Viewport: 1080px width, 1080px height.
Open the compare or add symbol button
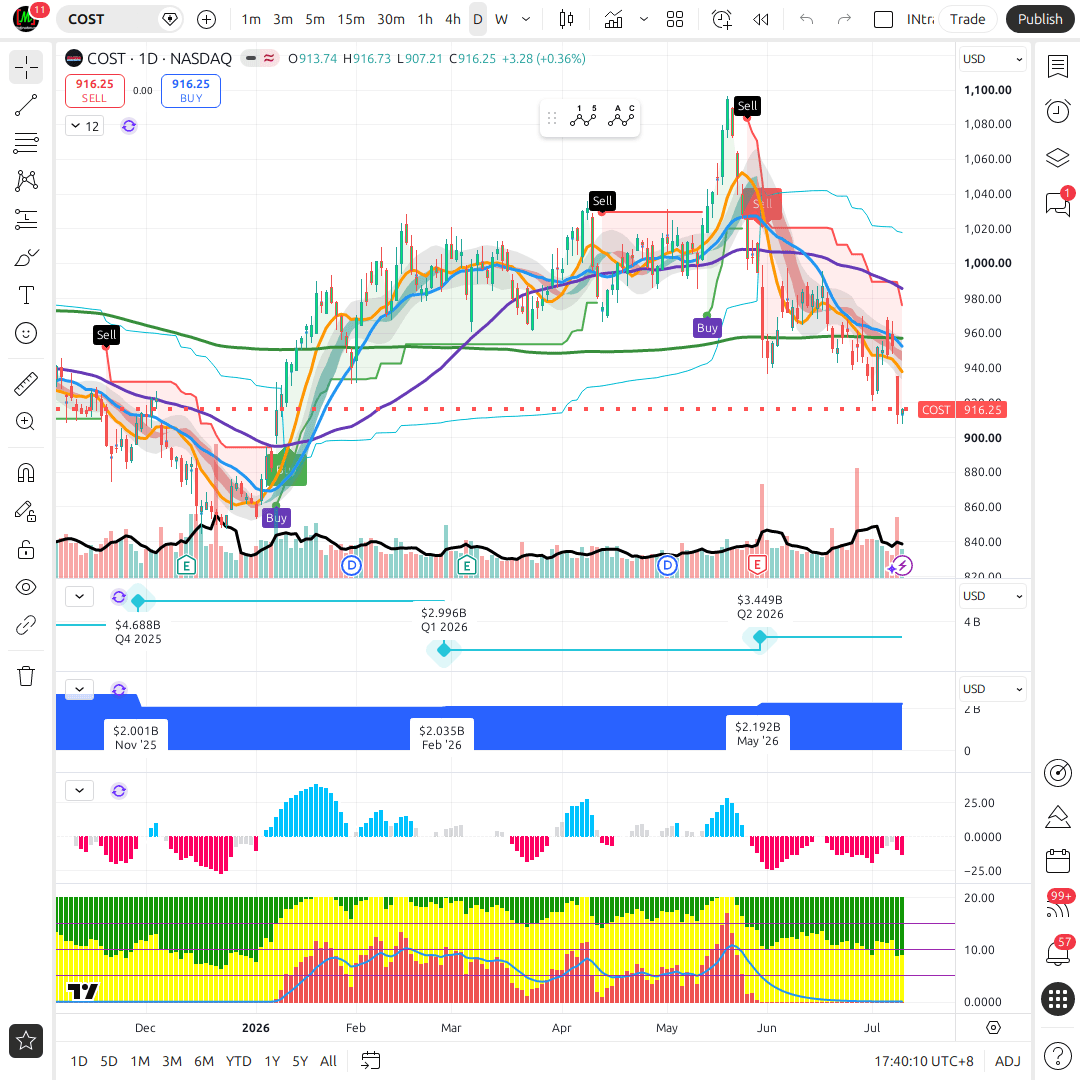pos(207,19)
